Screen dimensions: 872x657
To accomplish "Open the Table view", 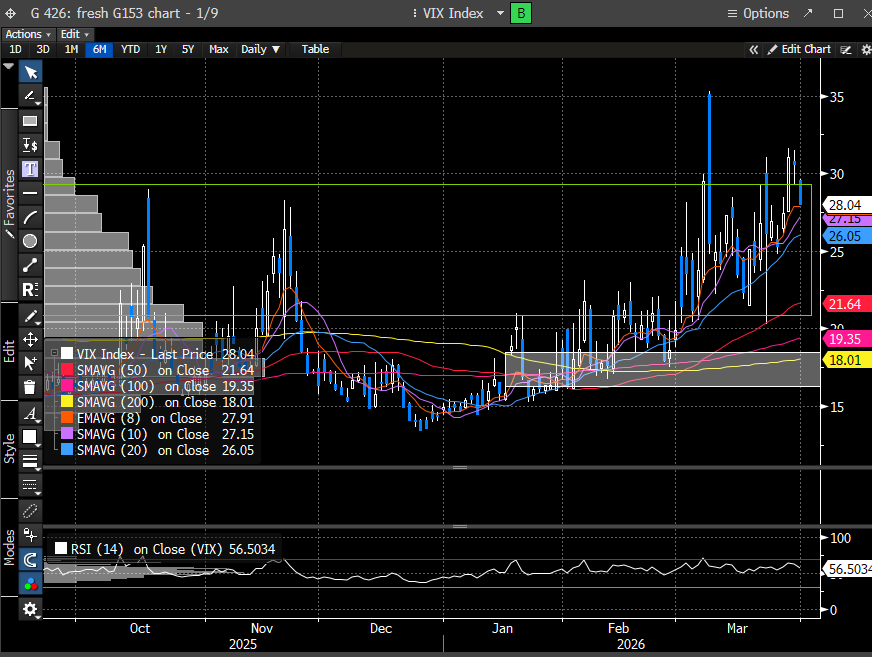I will point(315,50).
